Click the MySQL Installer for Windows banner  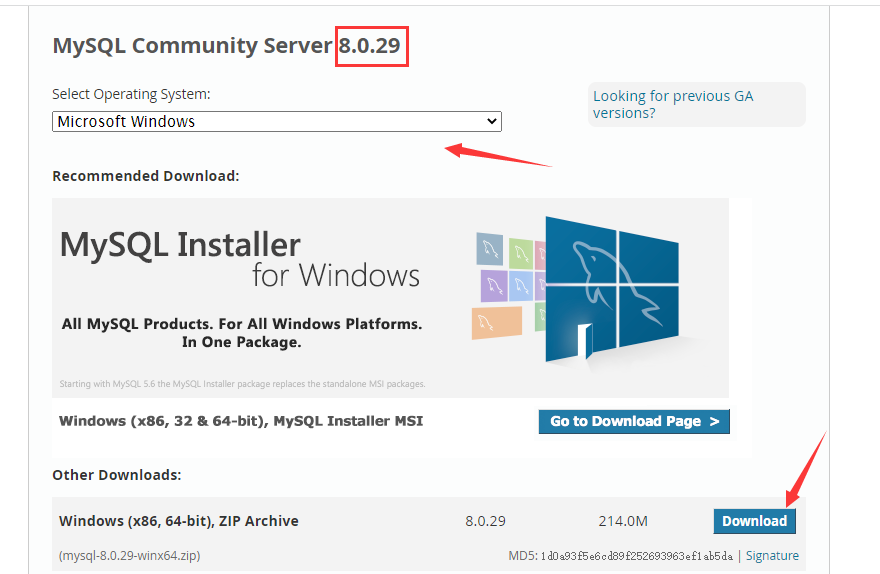(390, 297)
